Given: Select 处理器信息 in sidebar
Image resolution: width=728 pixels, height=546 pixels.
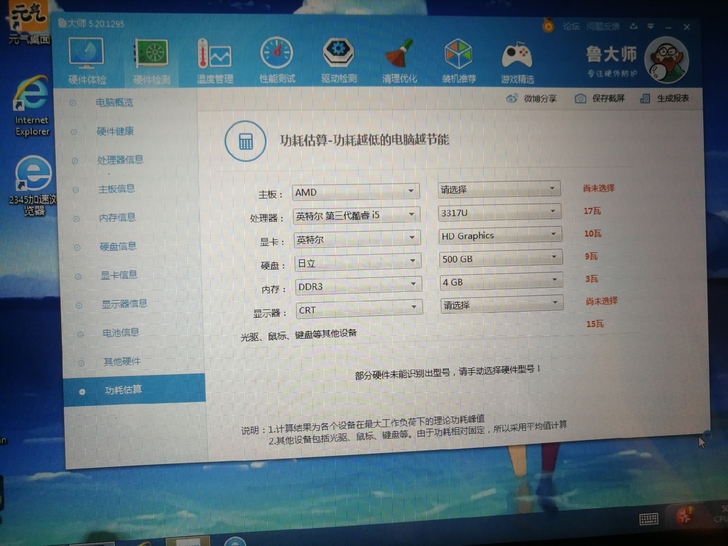Looking at the screenshot, I should coord(120,160).
